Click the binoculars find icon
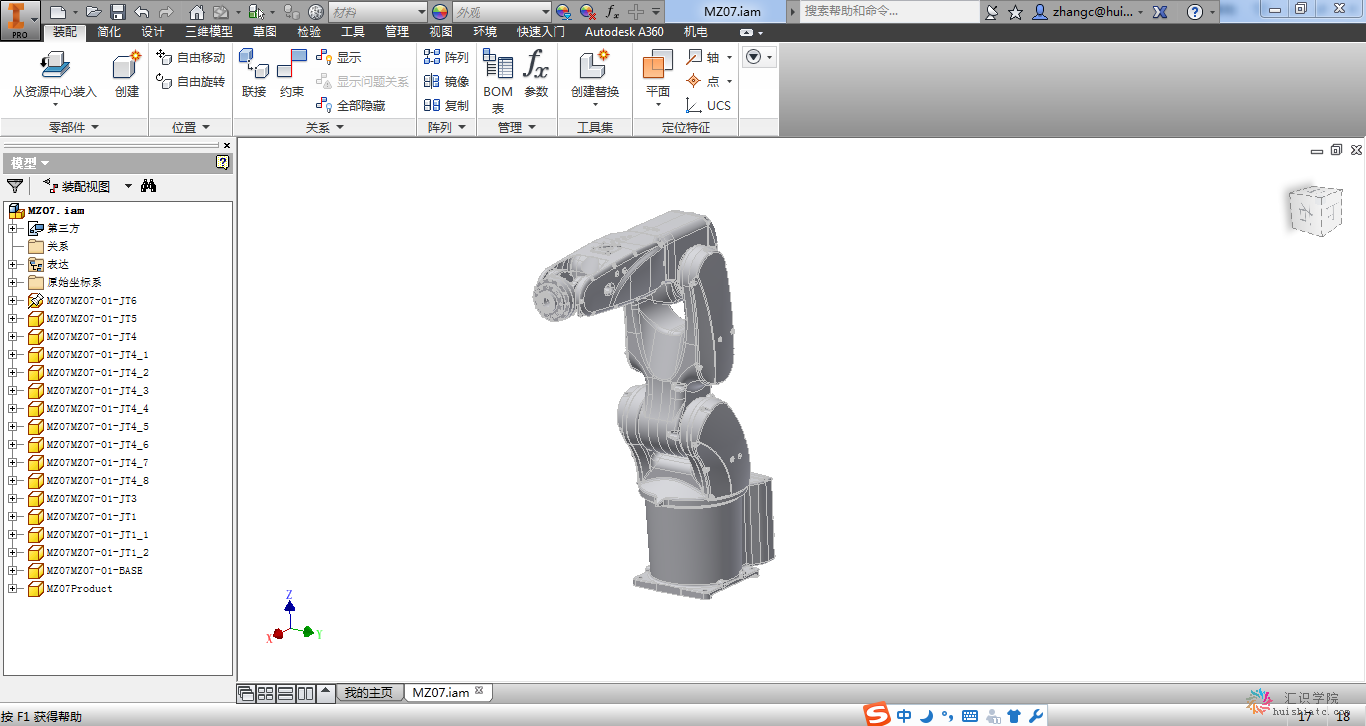This screenshot has height=726, width=1366. pyautogui.click(x=149, y=186)
